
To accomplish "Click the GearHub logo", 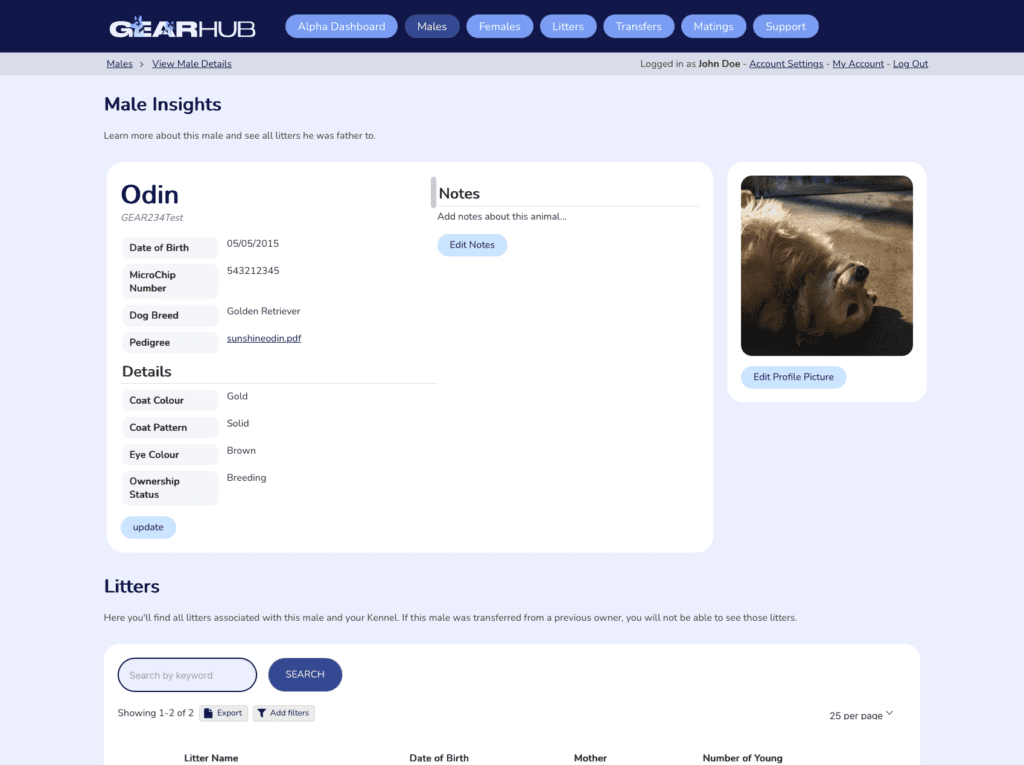I will click(x=182, y=27).
